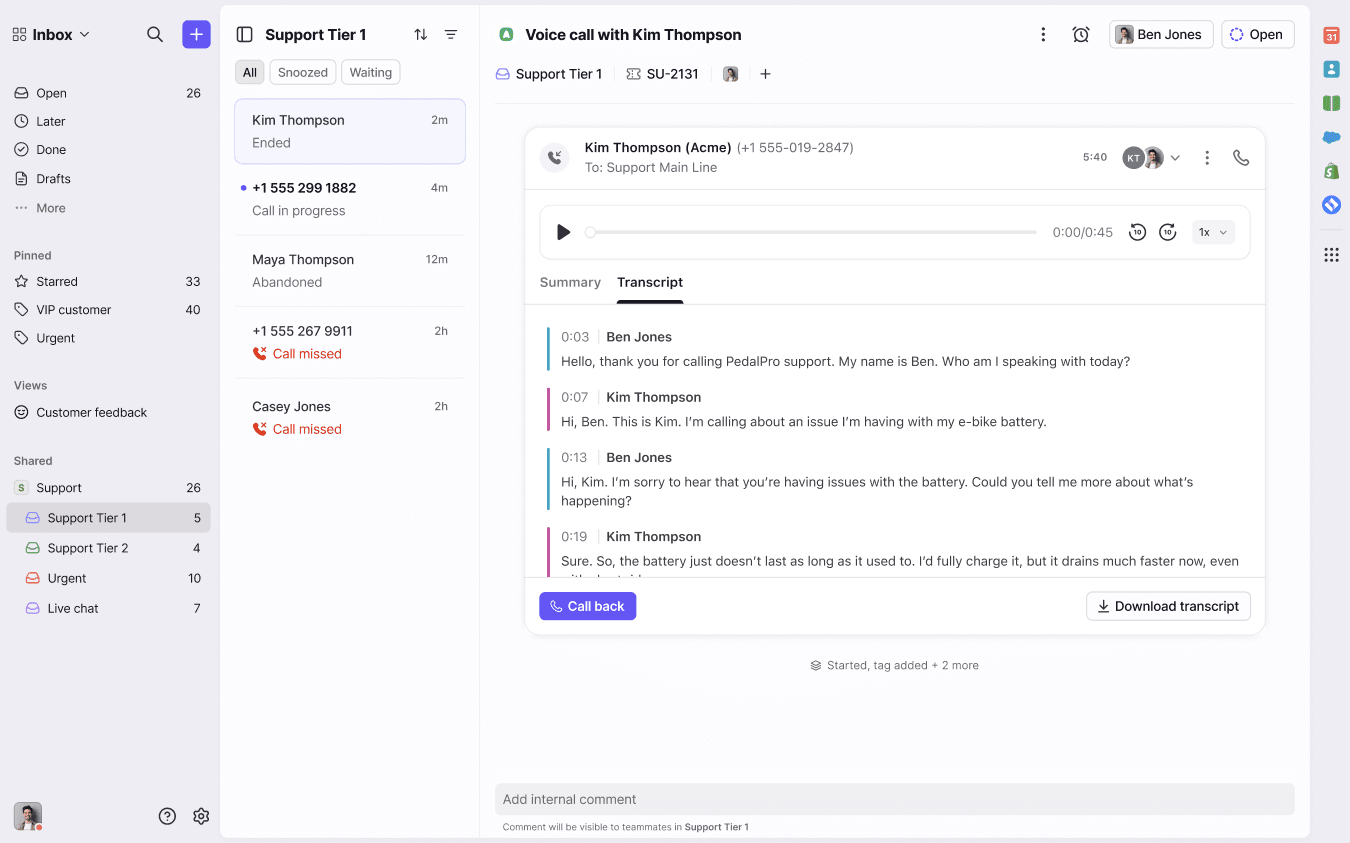Open the Shopify integration panel
The height and width of the screenshot is (843, 1350).
coord(1331,171)
